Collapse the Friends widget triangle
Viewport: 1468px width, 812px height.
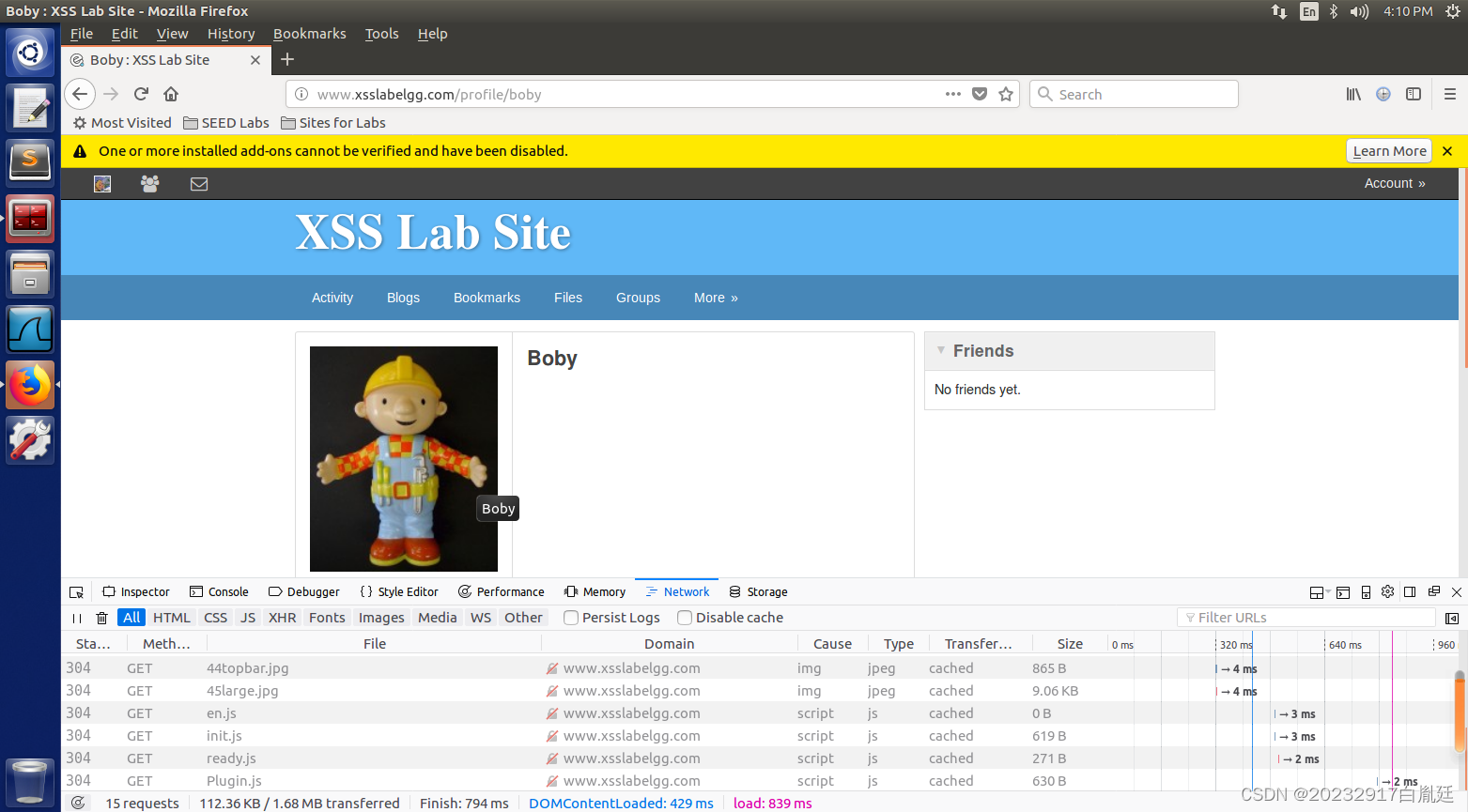click(941, 350)
